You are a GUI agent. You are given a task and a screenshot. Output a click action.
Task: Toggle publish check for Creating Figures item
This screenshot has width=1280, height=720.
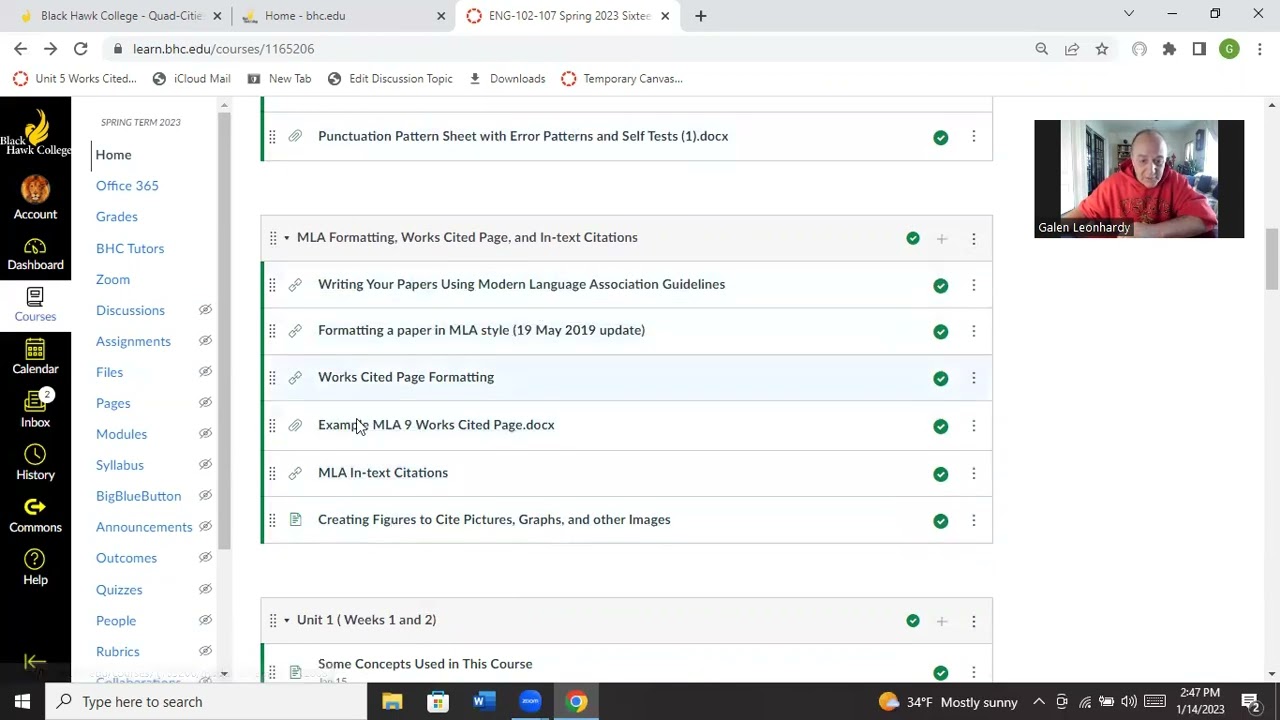(941, 521)
